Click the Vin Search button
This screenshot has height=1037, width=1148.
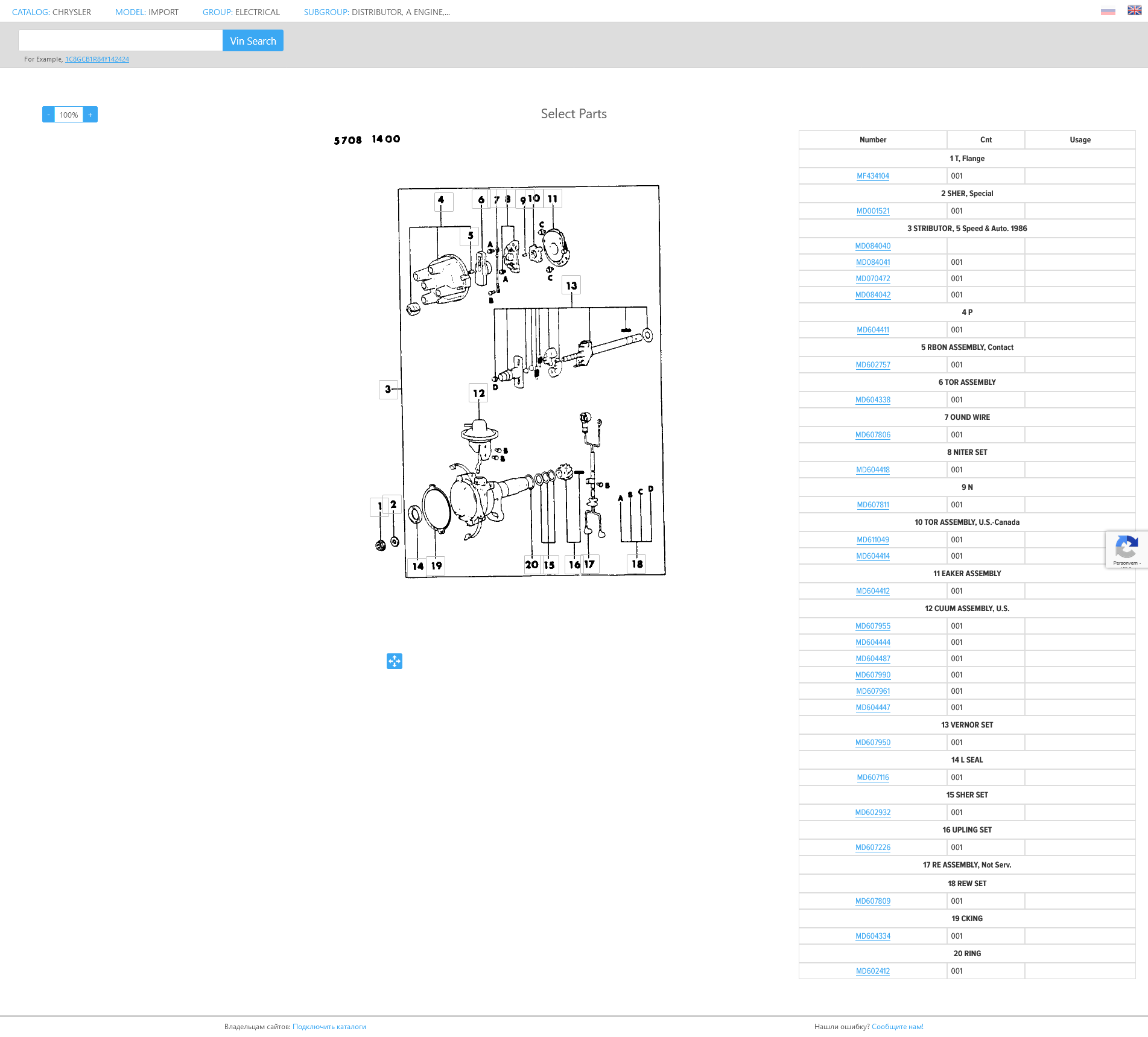(253, 40)
